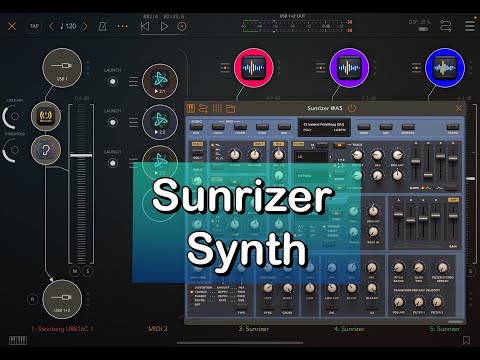Rewind transport to start
This screenshot has width=480, height=360.
(145, 26)
